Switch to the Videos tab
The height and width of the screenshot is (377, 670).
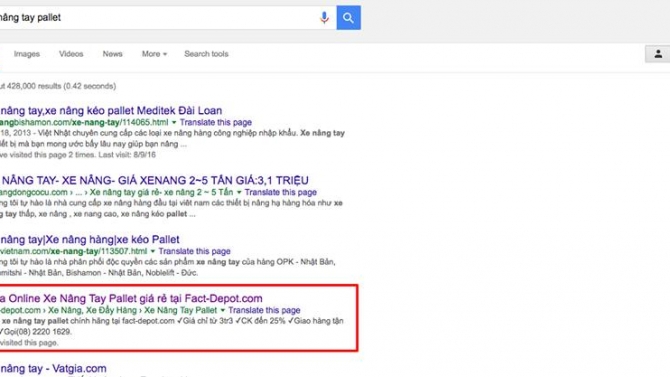71,54
